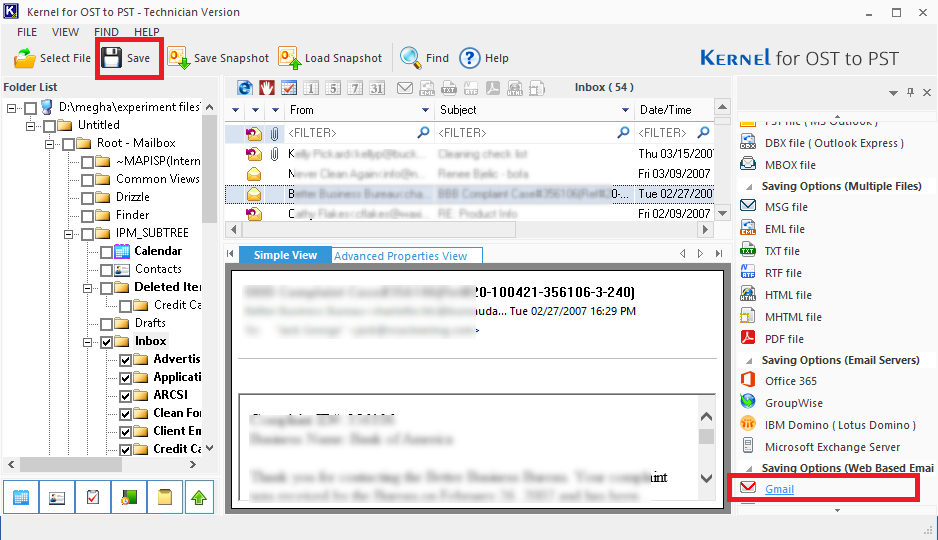This screenshot has width=938, height=540.
Task: Collapse the Untitled tree node
Action: pyautogui.click(x=31, y=126)
